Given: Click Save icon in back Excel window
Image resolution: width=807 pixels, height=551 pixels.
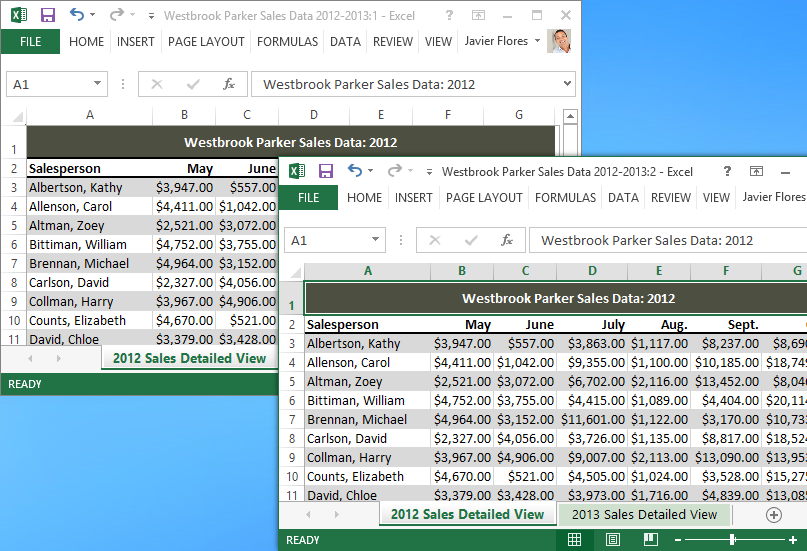Looking at the screenshot, I should coord(48,15).
